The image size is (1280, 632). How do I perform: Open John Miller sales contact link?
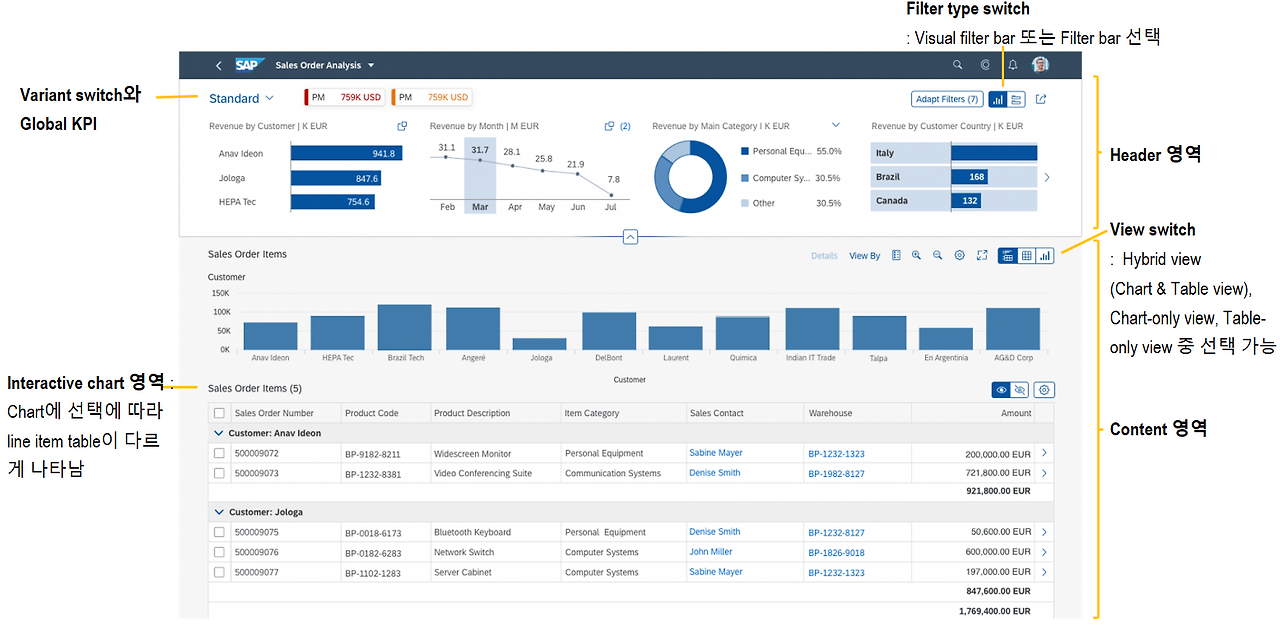click(x=711, y=552)
